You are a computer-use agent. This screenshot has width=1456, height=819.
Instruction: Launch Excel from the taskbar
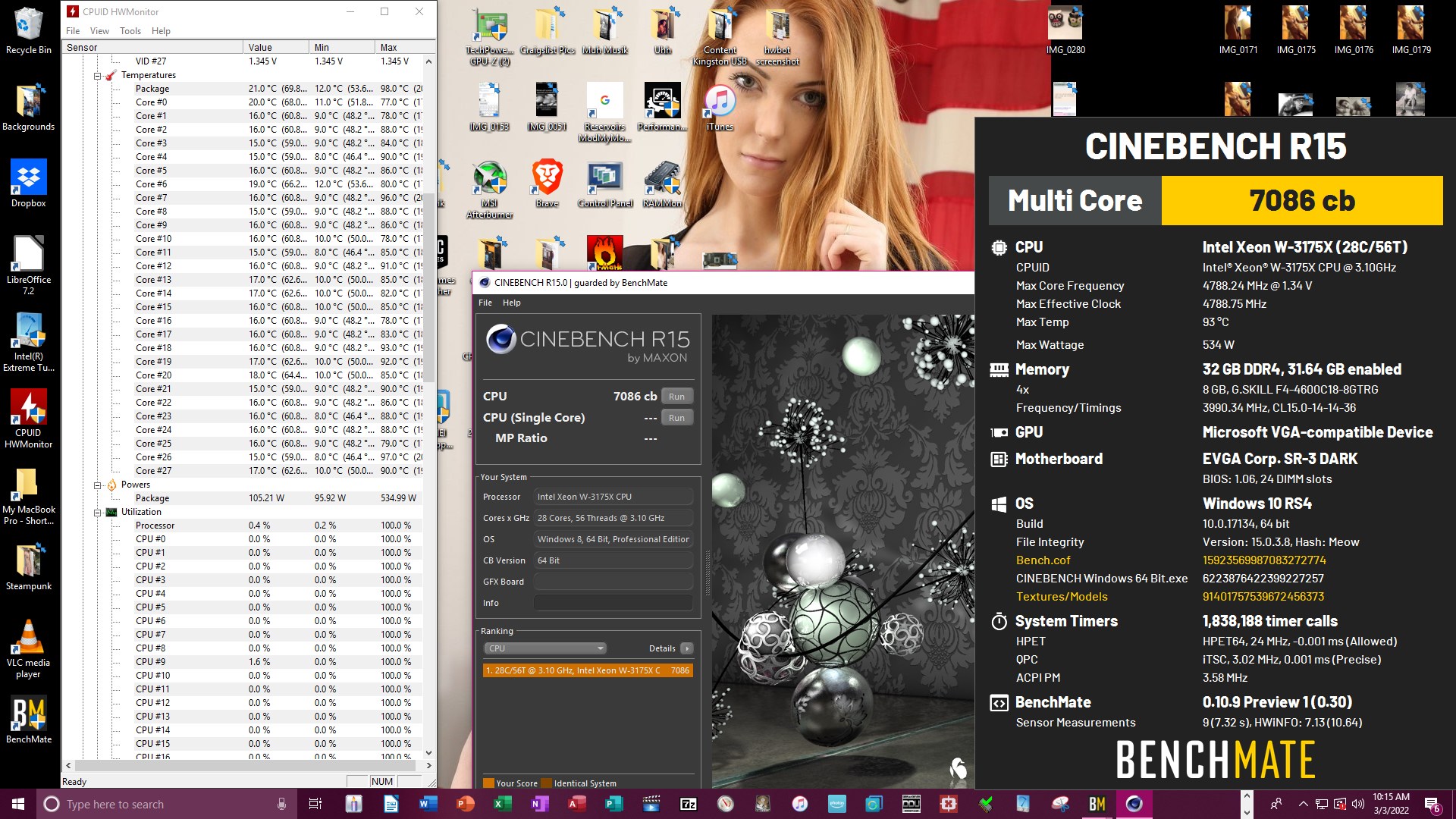[x=502, y=804]
